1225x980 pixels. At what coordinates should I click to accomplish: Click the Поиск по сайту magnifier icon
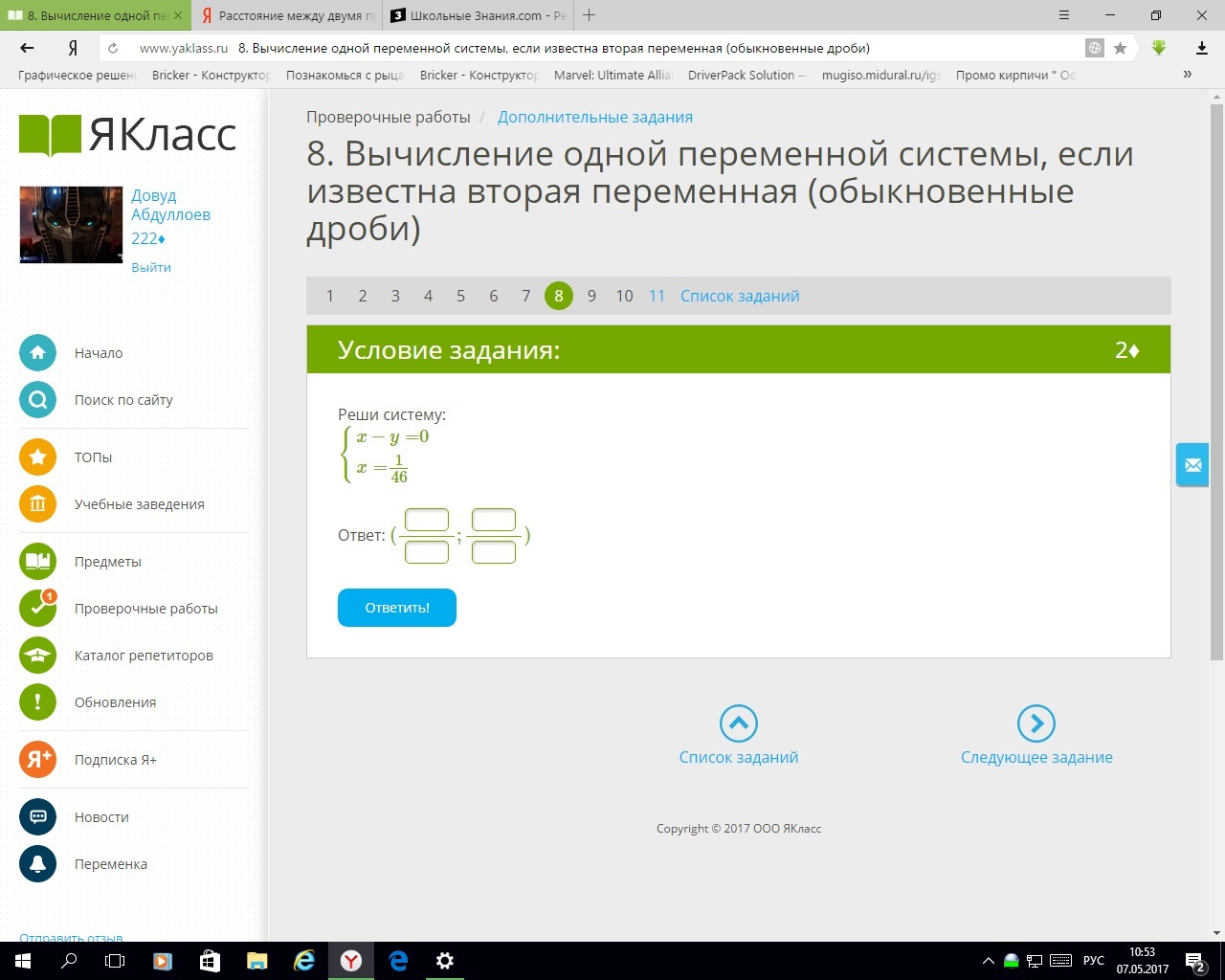pos(37,400)
